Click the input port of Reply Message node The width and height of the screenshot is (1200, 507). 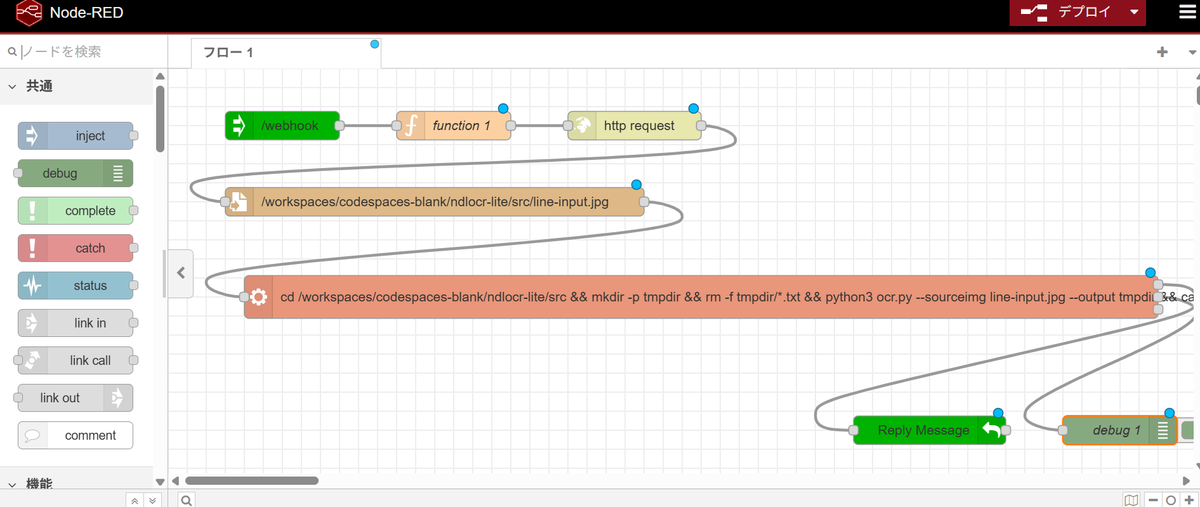click(854, 430)
